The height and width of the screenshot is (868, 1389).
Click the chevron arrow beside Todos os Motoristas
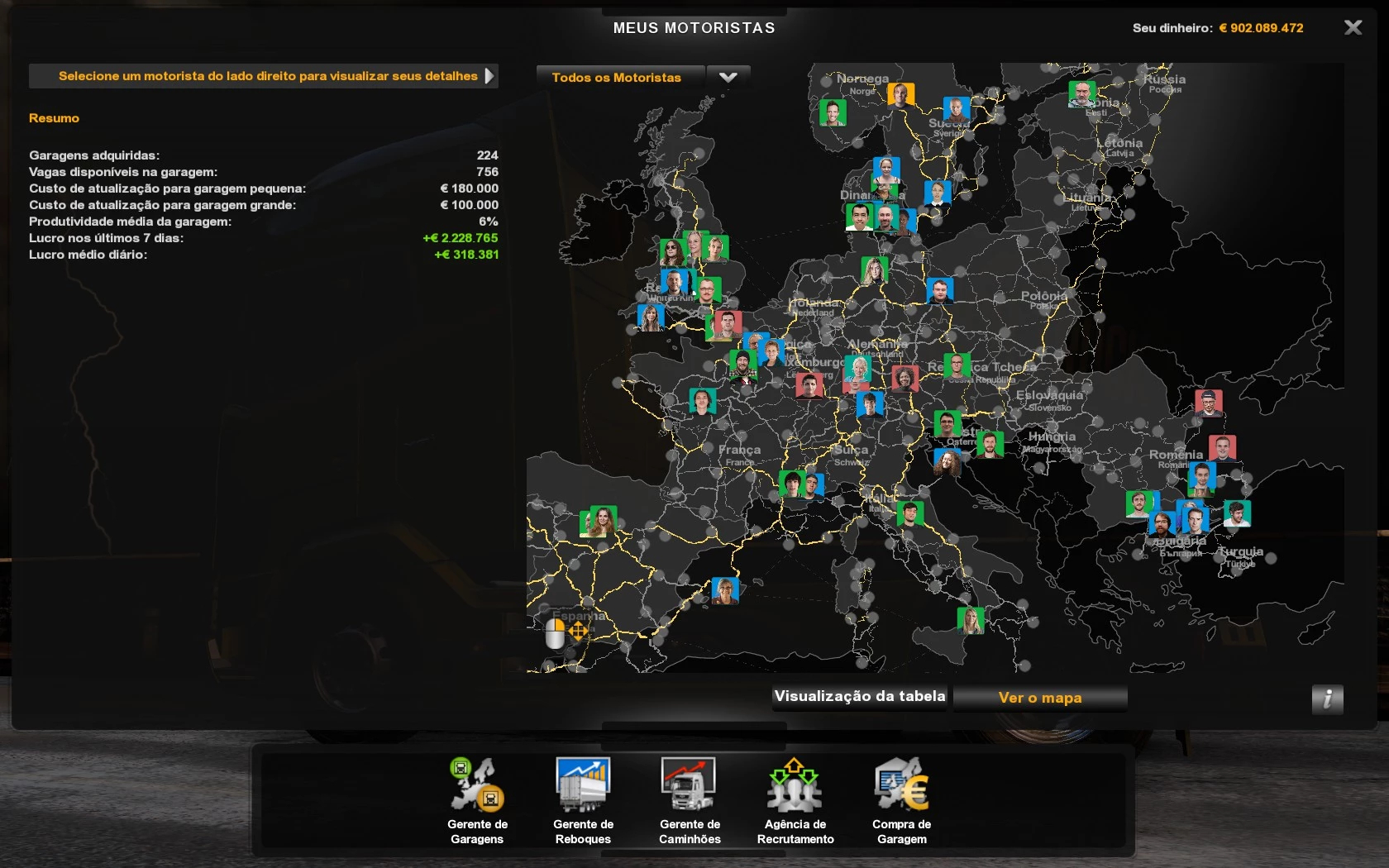(728, 78)
